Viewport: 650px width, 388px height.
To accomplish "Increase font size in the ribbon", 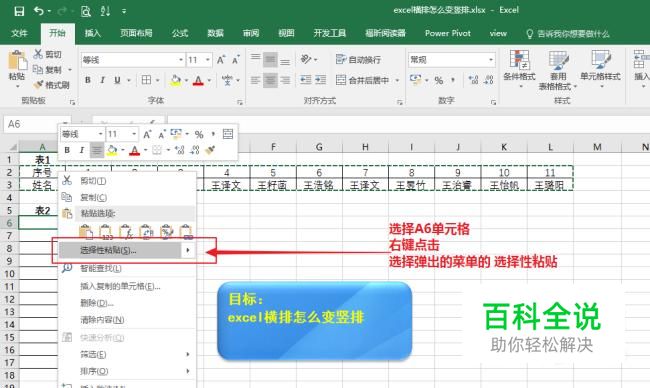I will tap(221, 60).
